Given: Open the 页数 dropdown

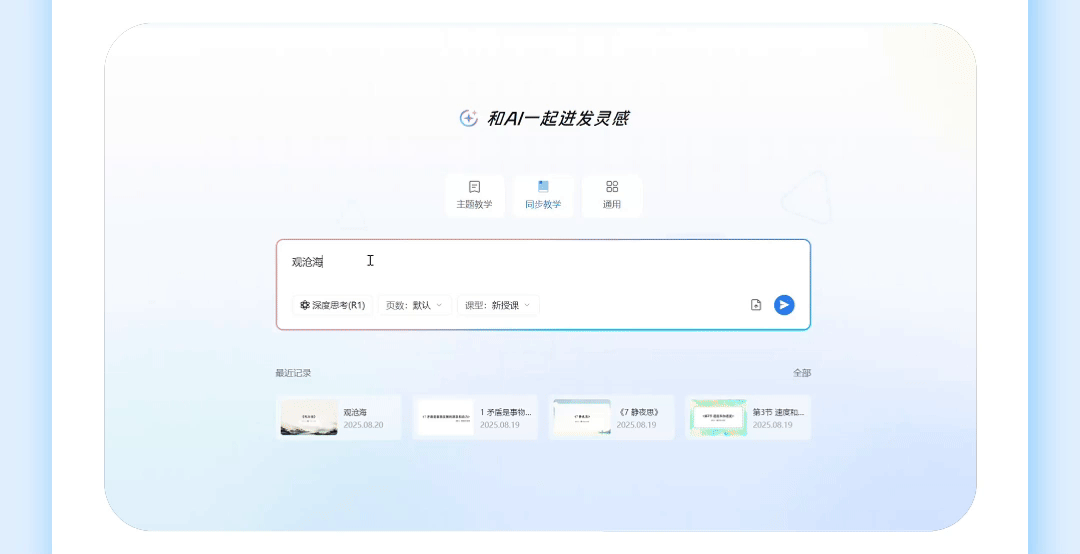Looking at the screenshot, I should pos(415,305).
